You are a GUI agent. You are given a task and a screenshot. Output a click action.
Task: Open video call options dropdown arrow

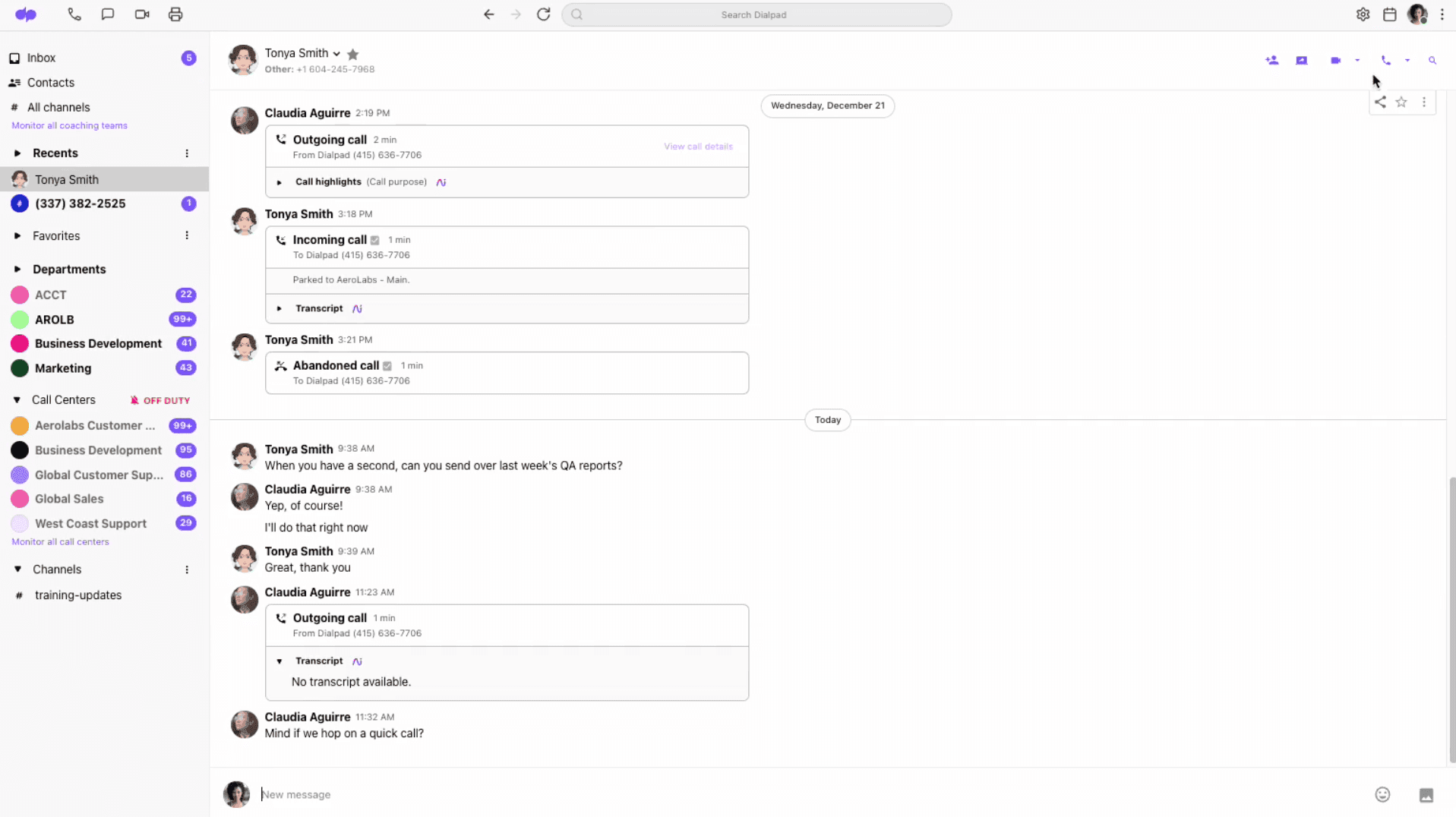point(1357,60)
